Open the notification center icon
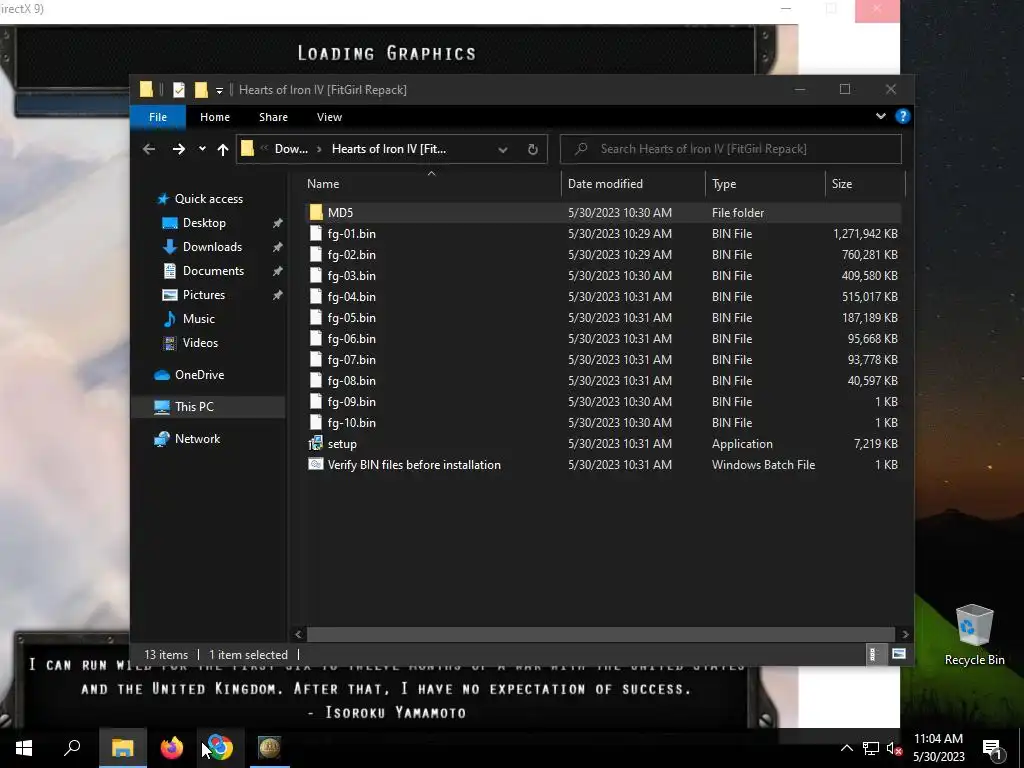1024x768 pixels. point(993,748)
